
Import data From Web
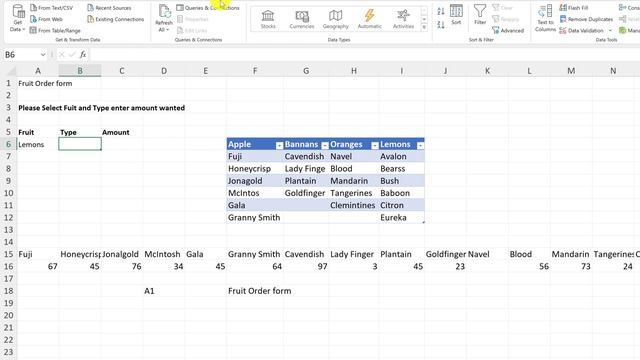[46, 19]
